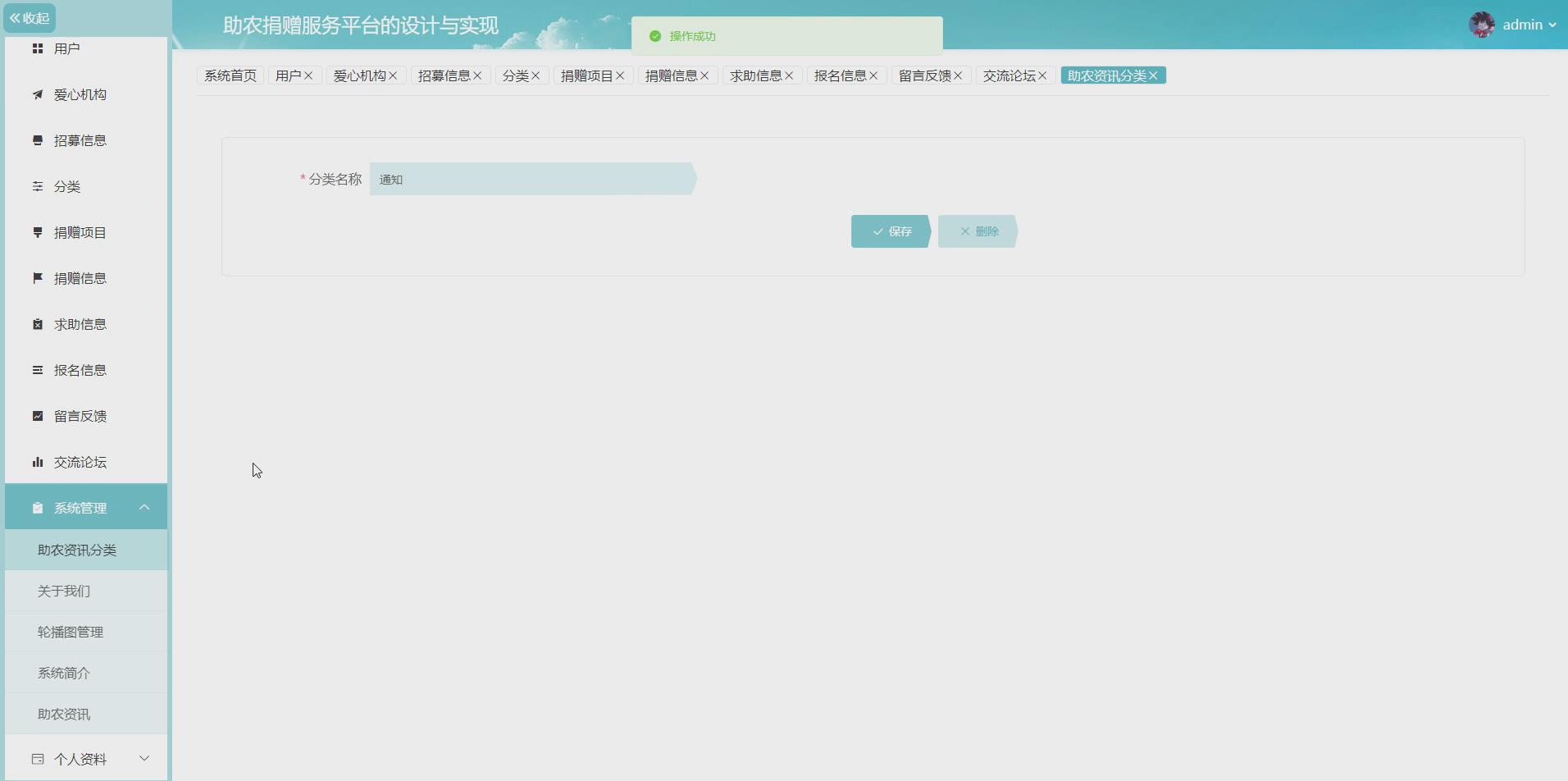
Task: Open 留言反馈 via its sidebar icon
Action: pos(37,416)
